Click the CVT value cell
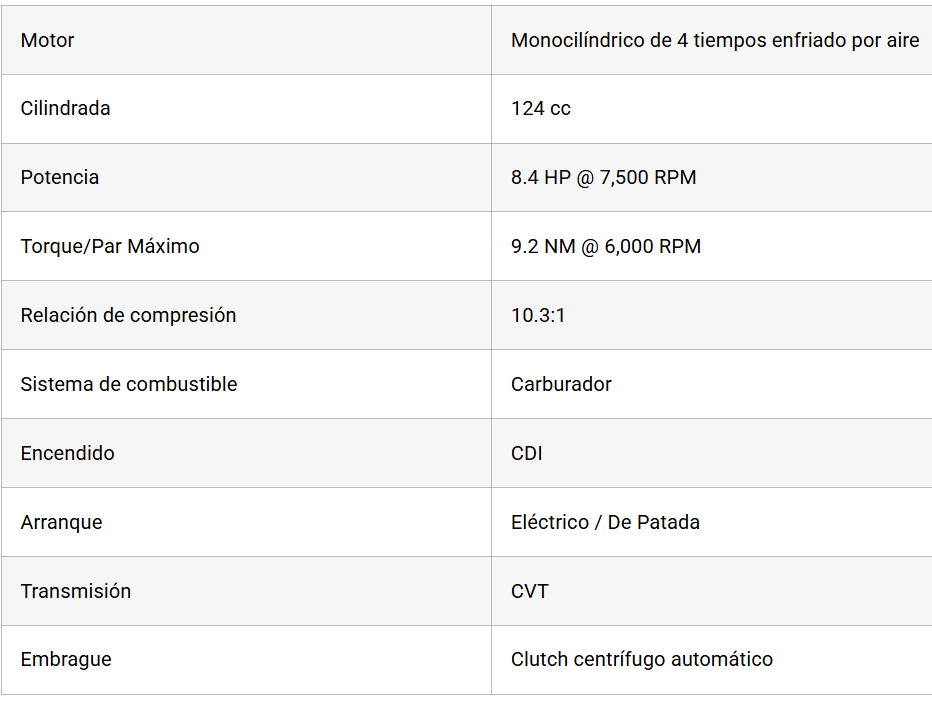 click(530, 591)
